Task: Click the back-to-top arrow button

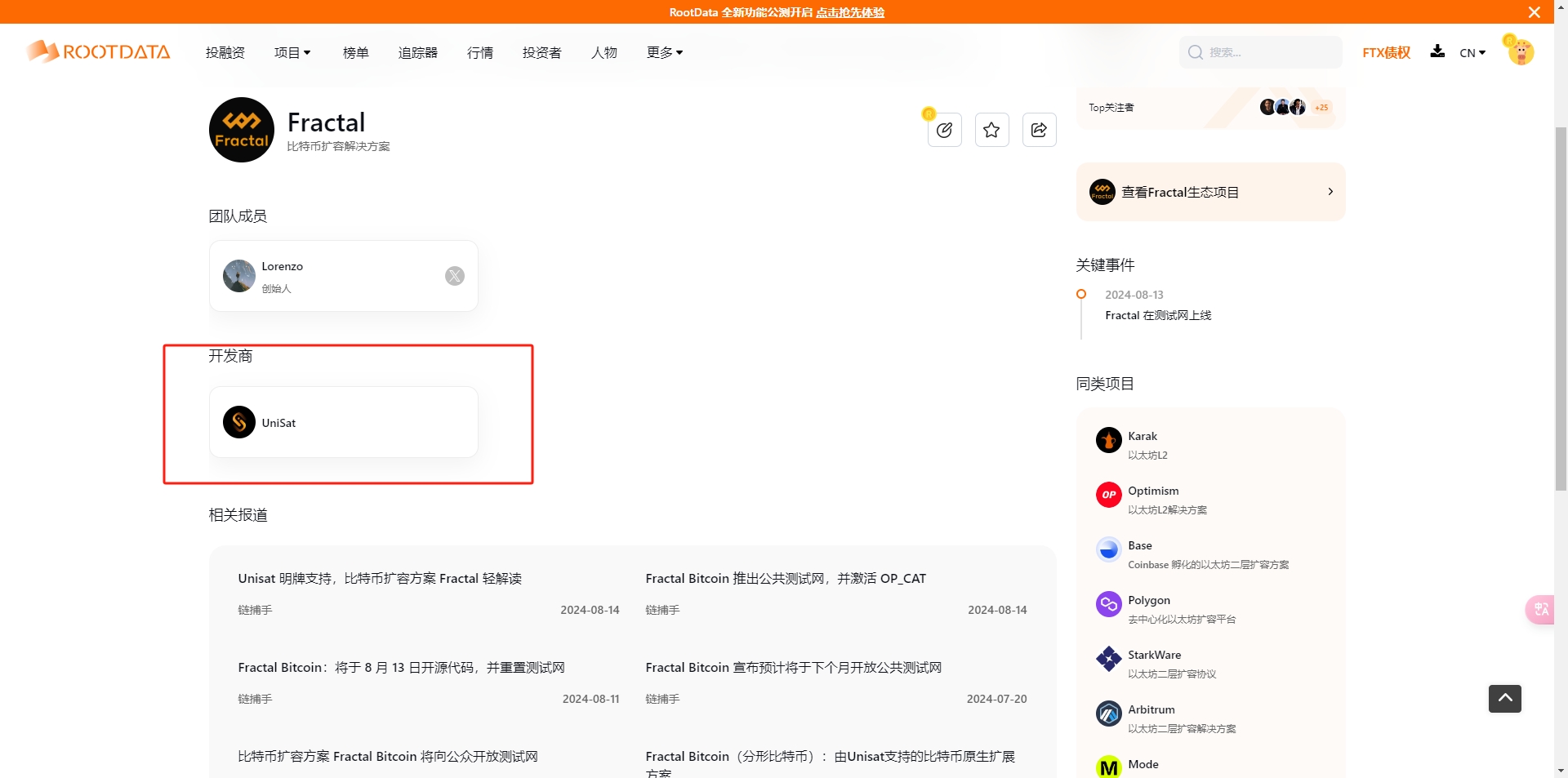Action: tap(1505, 699)
